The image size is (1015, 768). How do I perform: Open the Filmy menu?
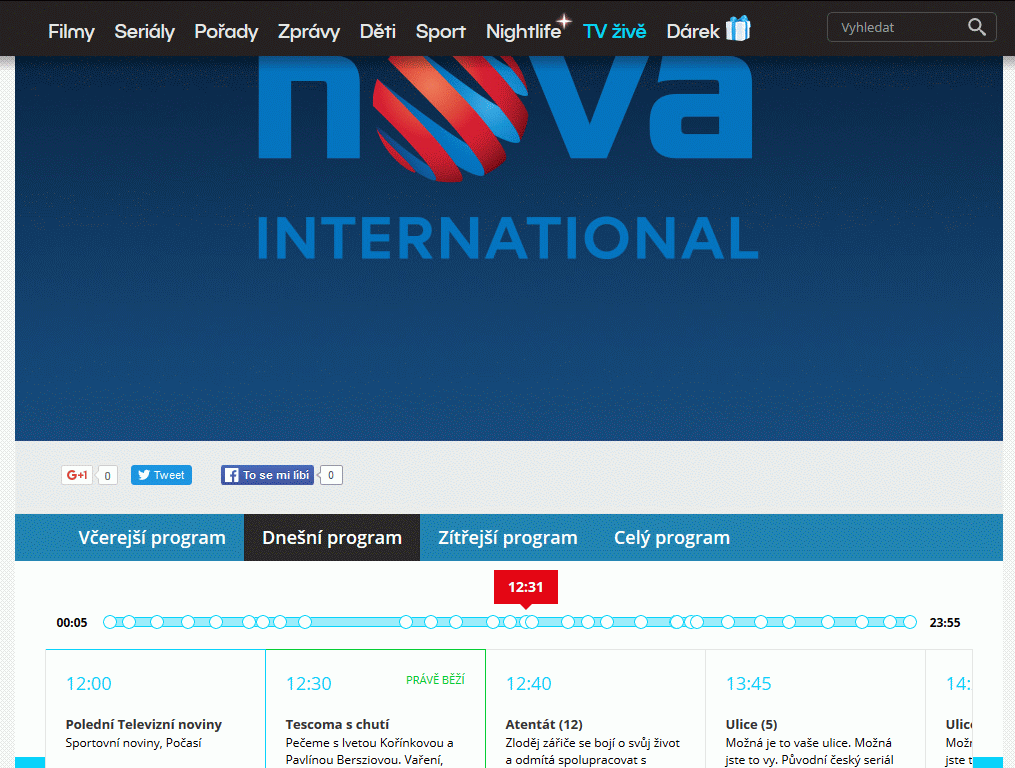click(x=71, y=31)
